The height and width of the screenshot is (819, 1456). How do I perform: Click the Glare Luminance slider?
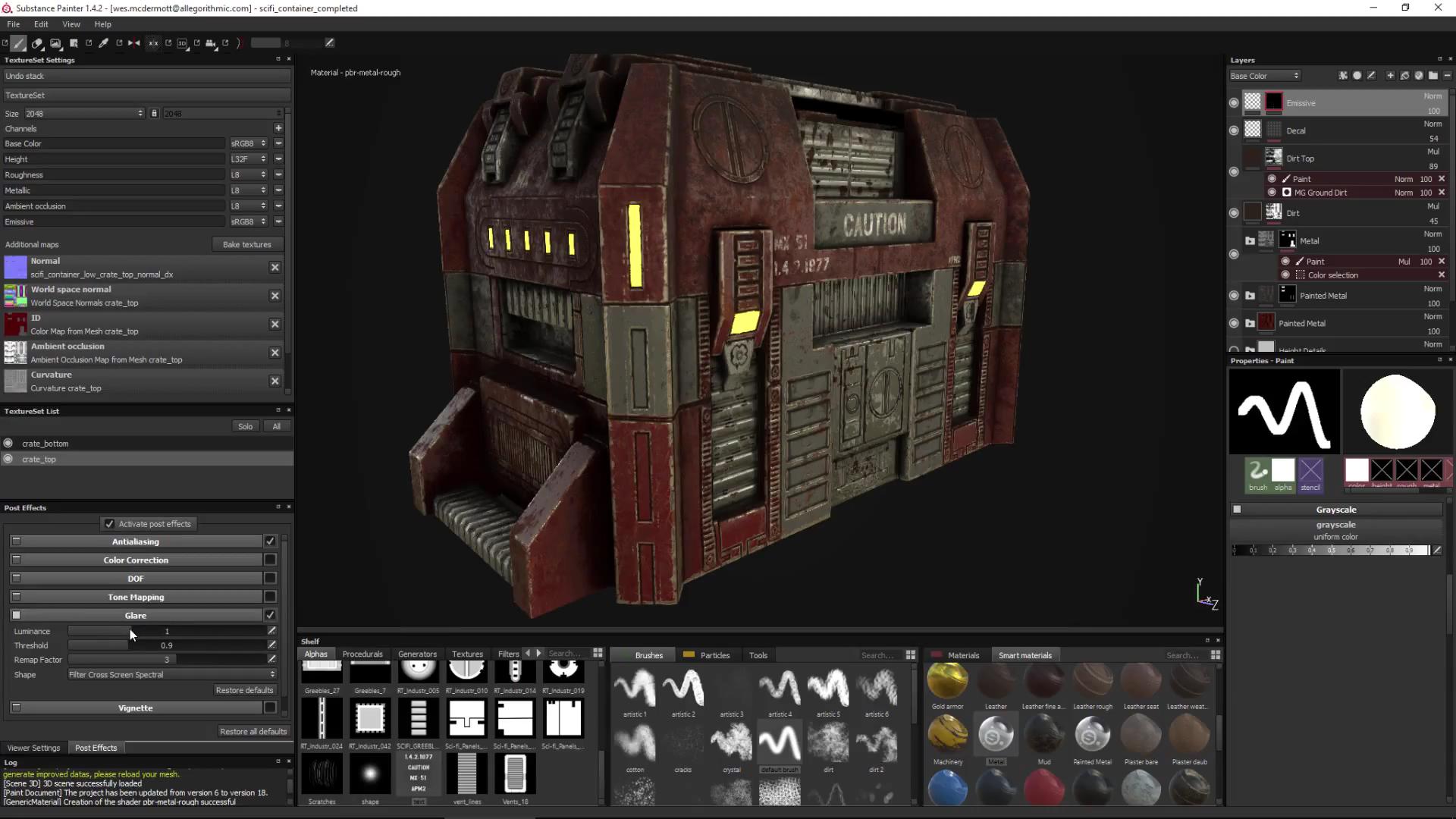coord(167,631)
